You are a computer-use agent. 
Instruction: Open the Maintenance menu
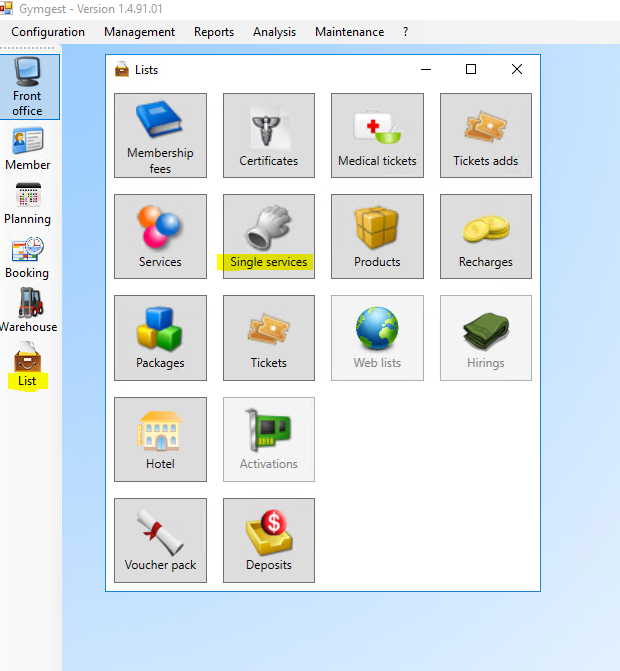pos(350,32)
